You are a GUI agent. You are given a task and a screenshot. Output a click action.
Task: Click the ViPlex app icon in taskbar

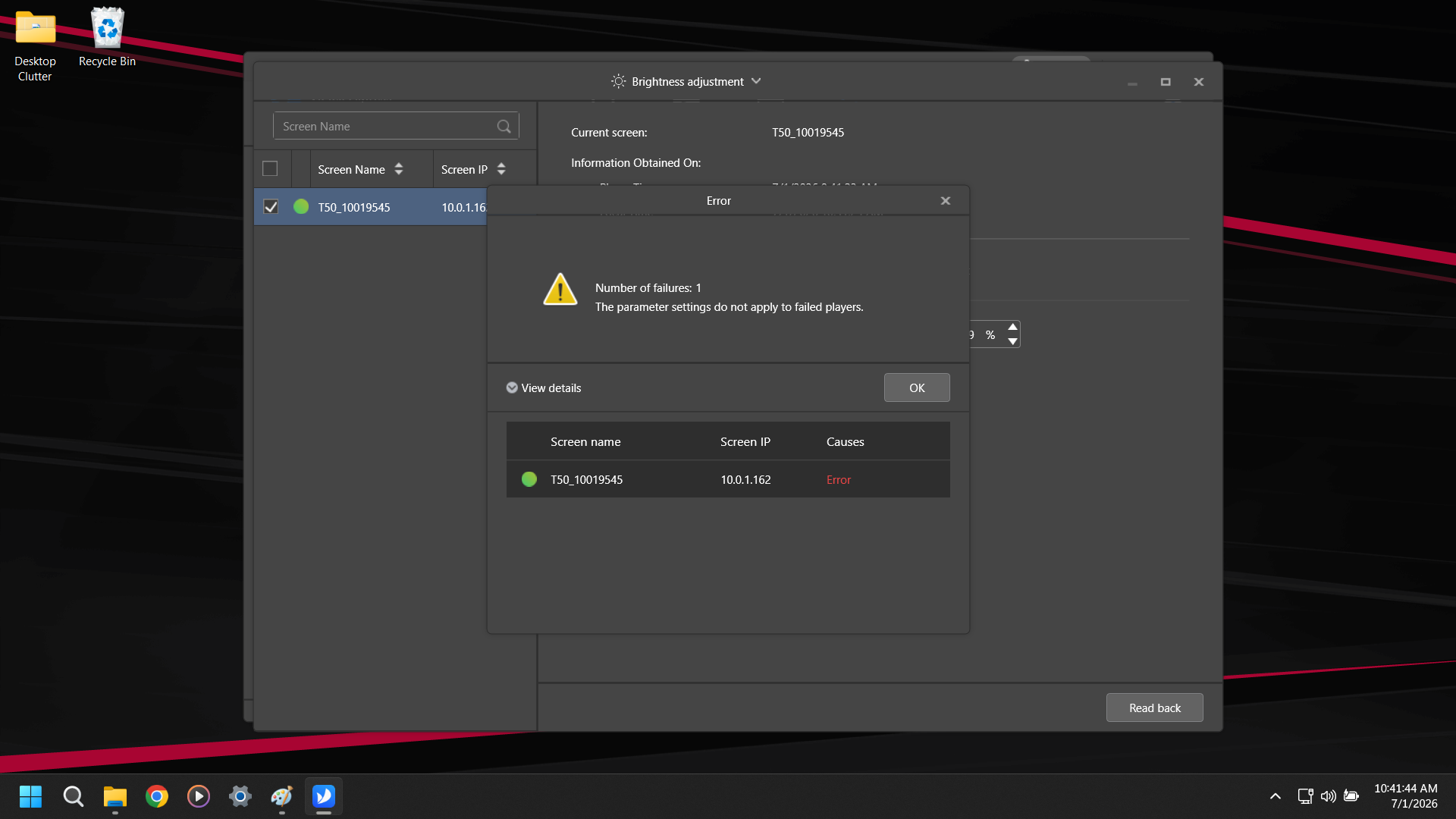tap(324, 796)
